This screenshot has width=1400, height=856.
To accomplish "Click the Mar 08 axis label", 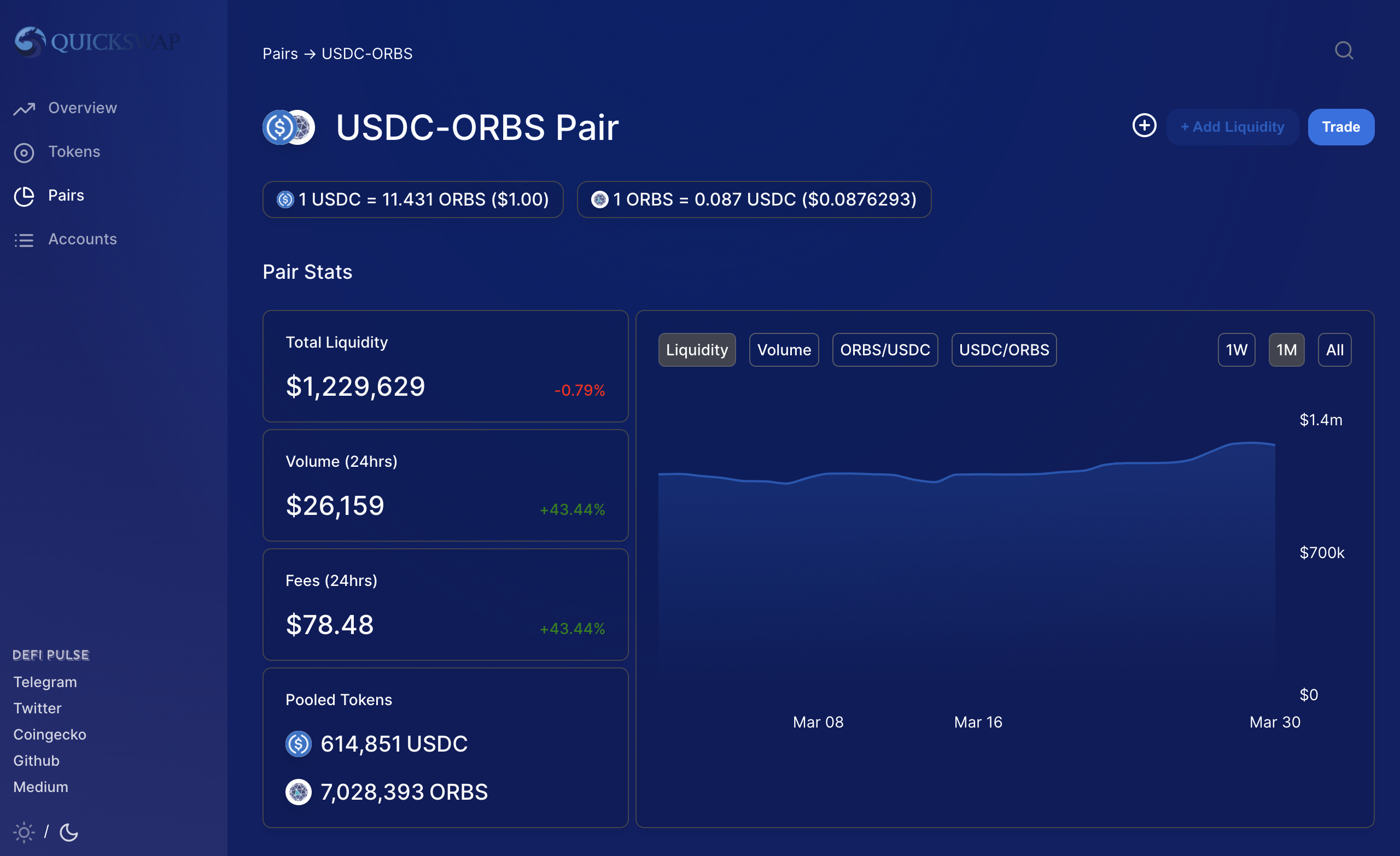I will [x=818, y=723].
